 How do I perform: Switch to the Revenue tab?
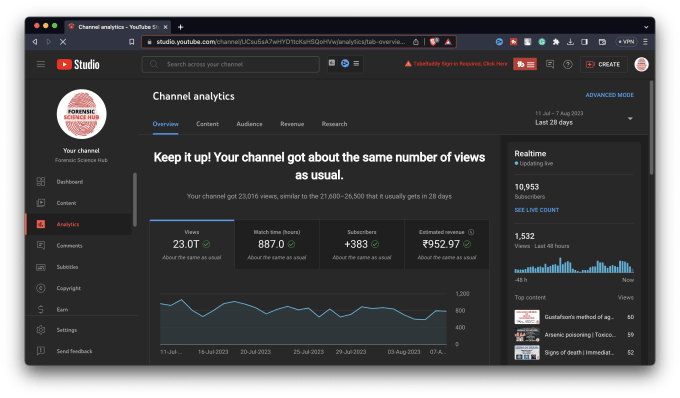(292, 124)
